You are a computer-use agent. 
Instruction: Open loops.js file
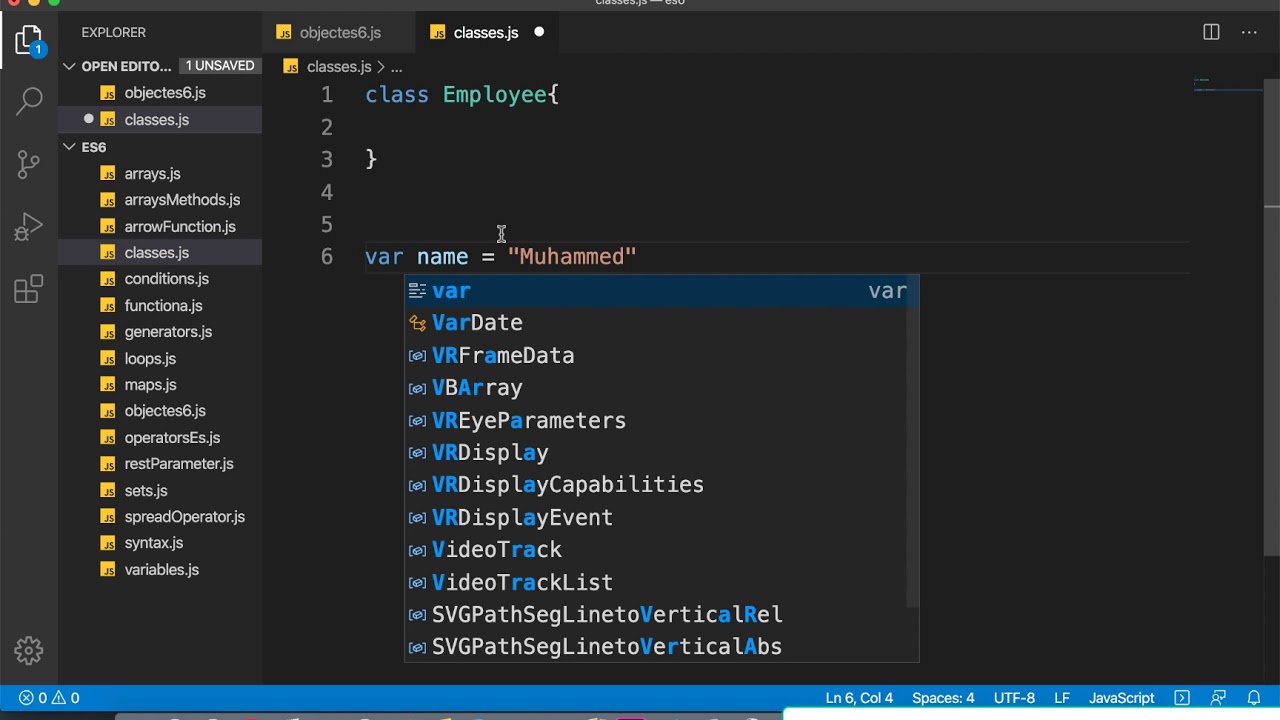click(x=160, y=358)
